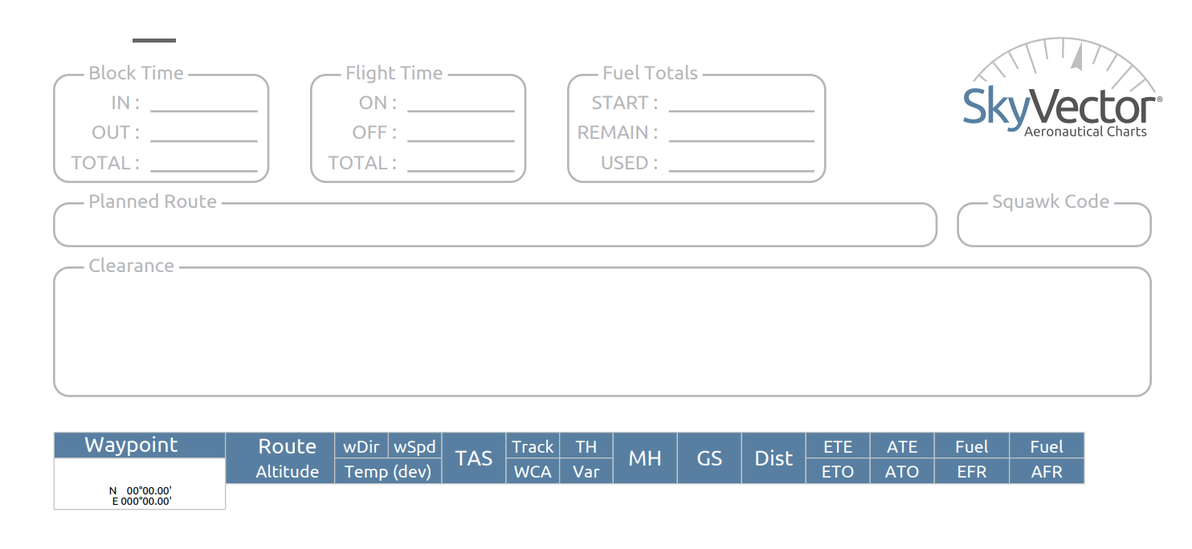
Task: Click the Flight Time ON field
Action: point(460,102)
